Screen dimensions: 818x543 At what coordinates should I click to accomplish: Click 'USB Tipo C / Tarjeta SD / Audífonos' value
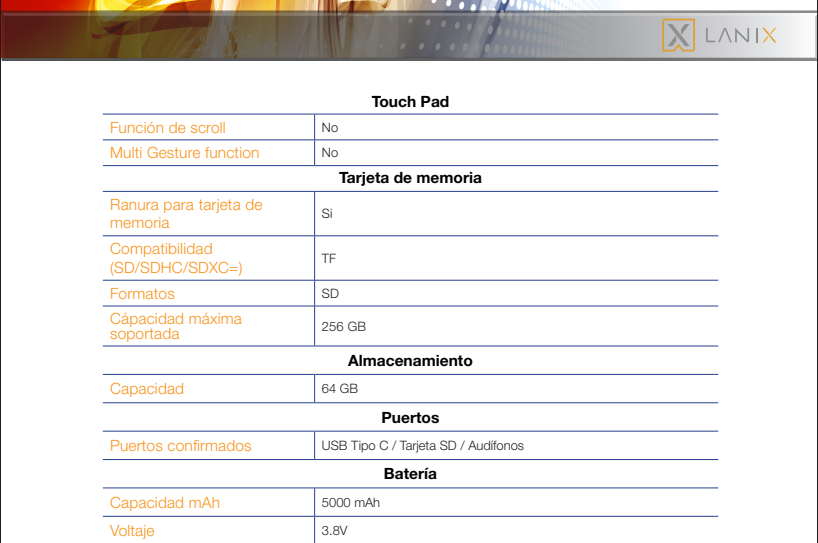(x=423, y=446)
